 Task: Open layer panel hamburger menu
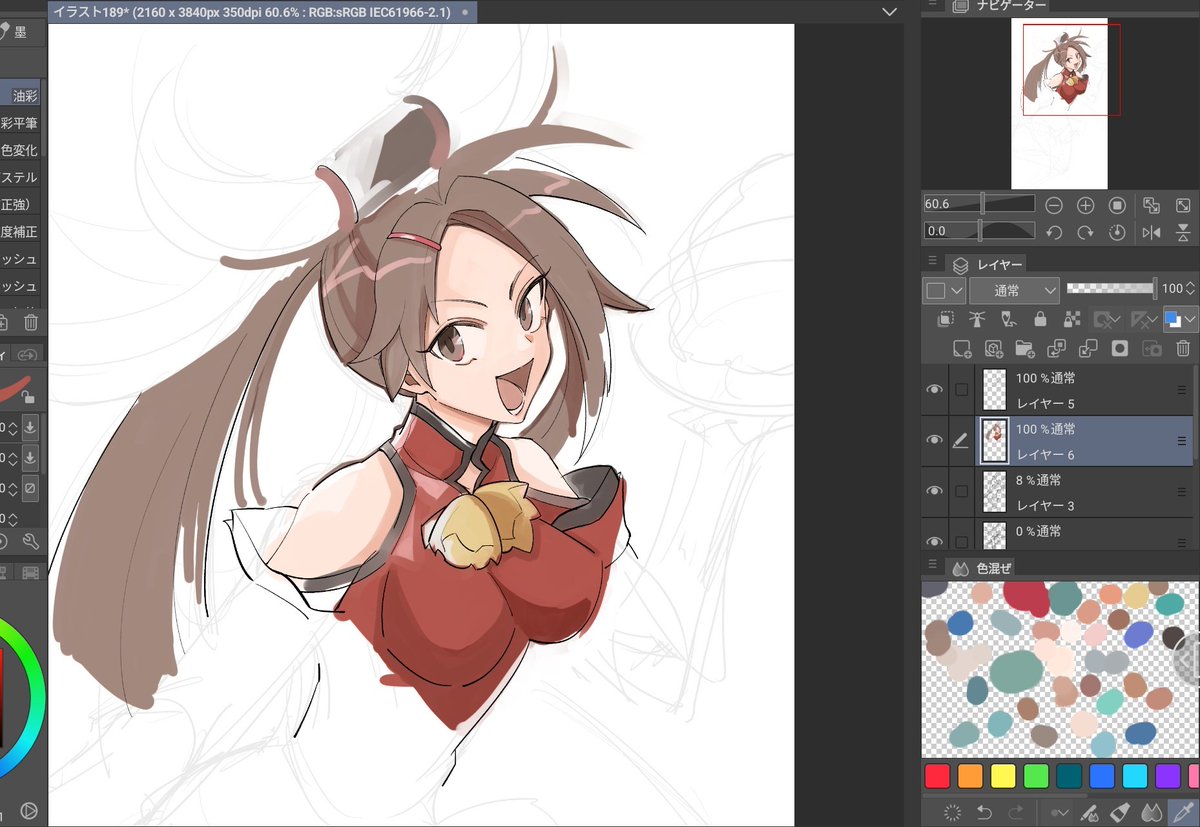[933, 262]
